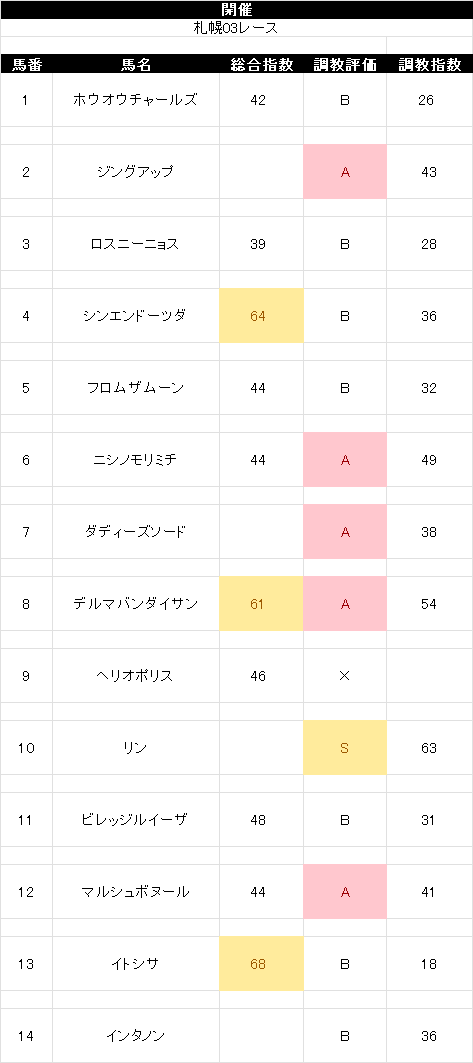
Task: Select horse number 11 cell
Action: pyautogui.click(x=26, y=820)
